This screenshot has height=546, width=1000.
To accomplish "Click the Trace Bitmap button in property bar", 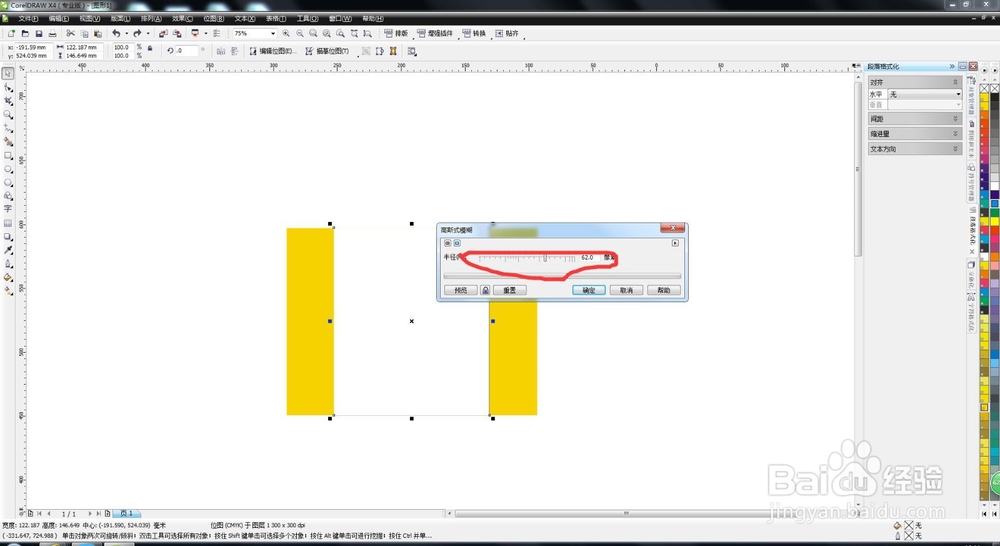I will pyautogui.click(x=327, y=51).
